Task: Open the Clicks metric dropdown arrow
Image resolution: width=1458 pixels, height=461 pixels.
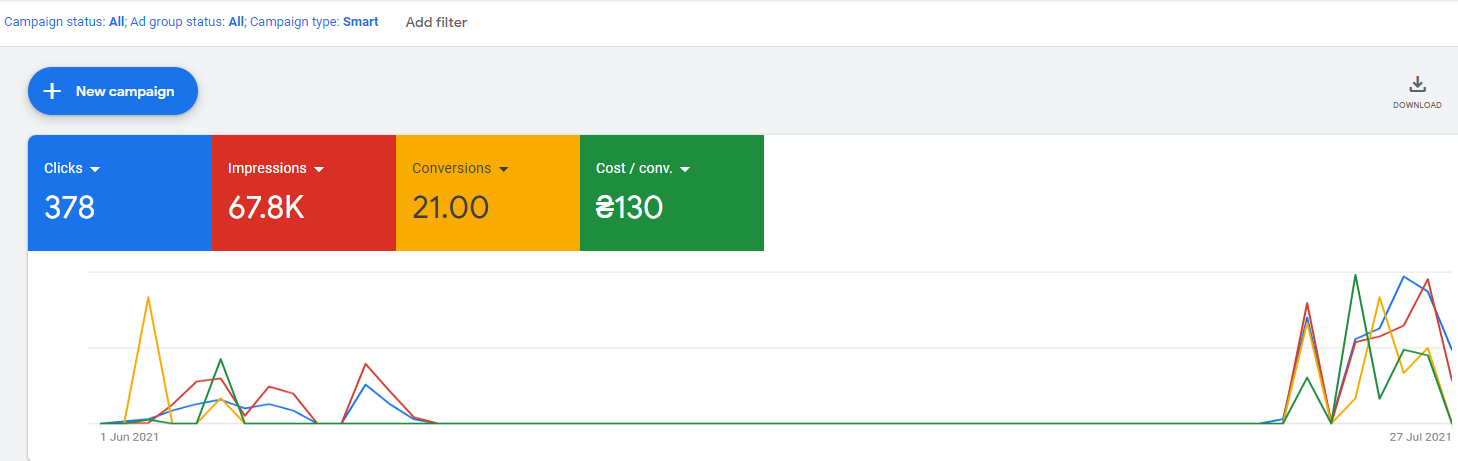Action: [95, 169]
